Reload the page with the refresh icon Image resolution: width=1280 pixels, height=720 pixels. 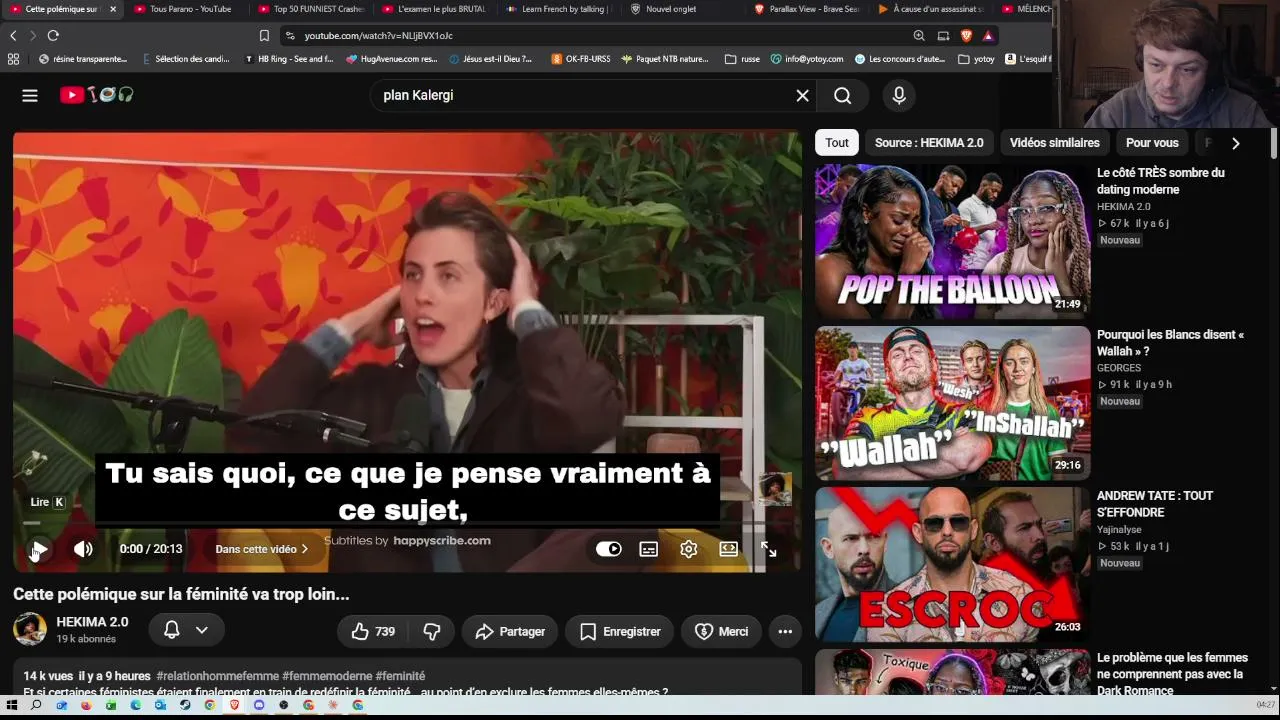pos(53,35)
